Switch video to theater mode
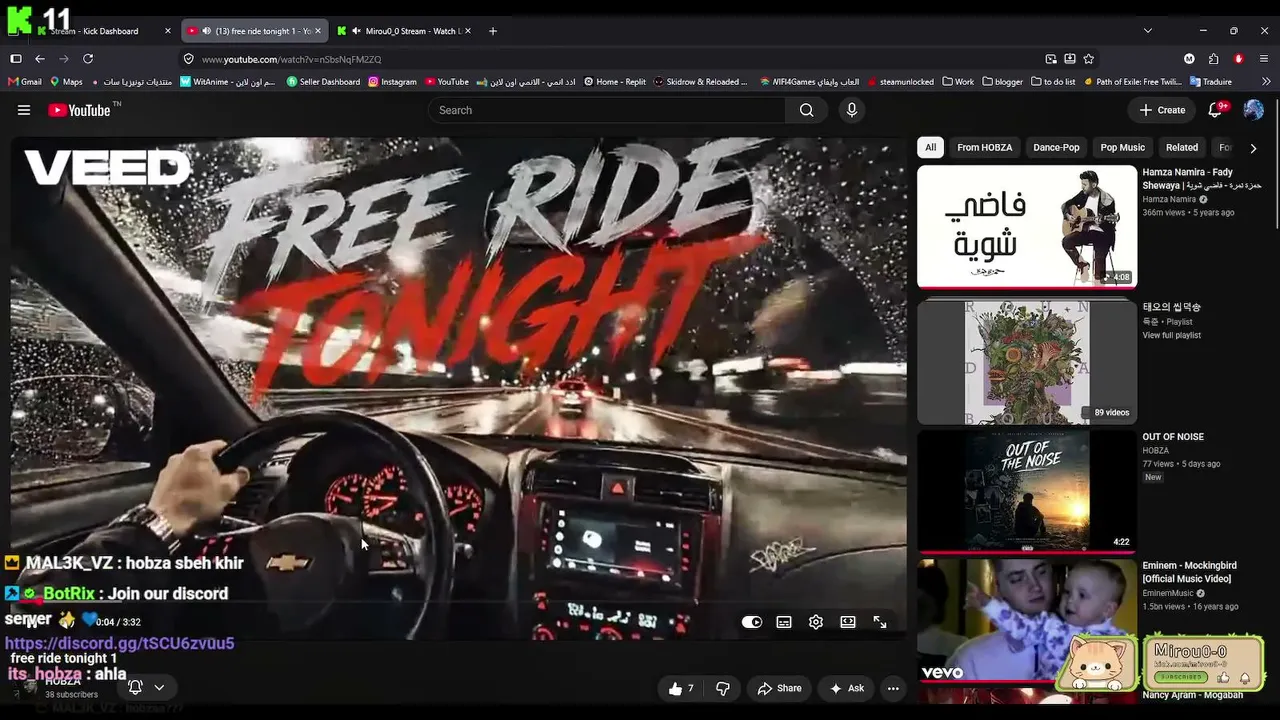The image size is (1280, 720). point(848,622)
